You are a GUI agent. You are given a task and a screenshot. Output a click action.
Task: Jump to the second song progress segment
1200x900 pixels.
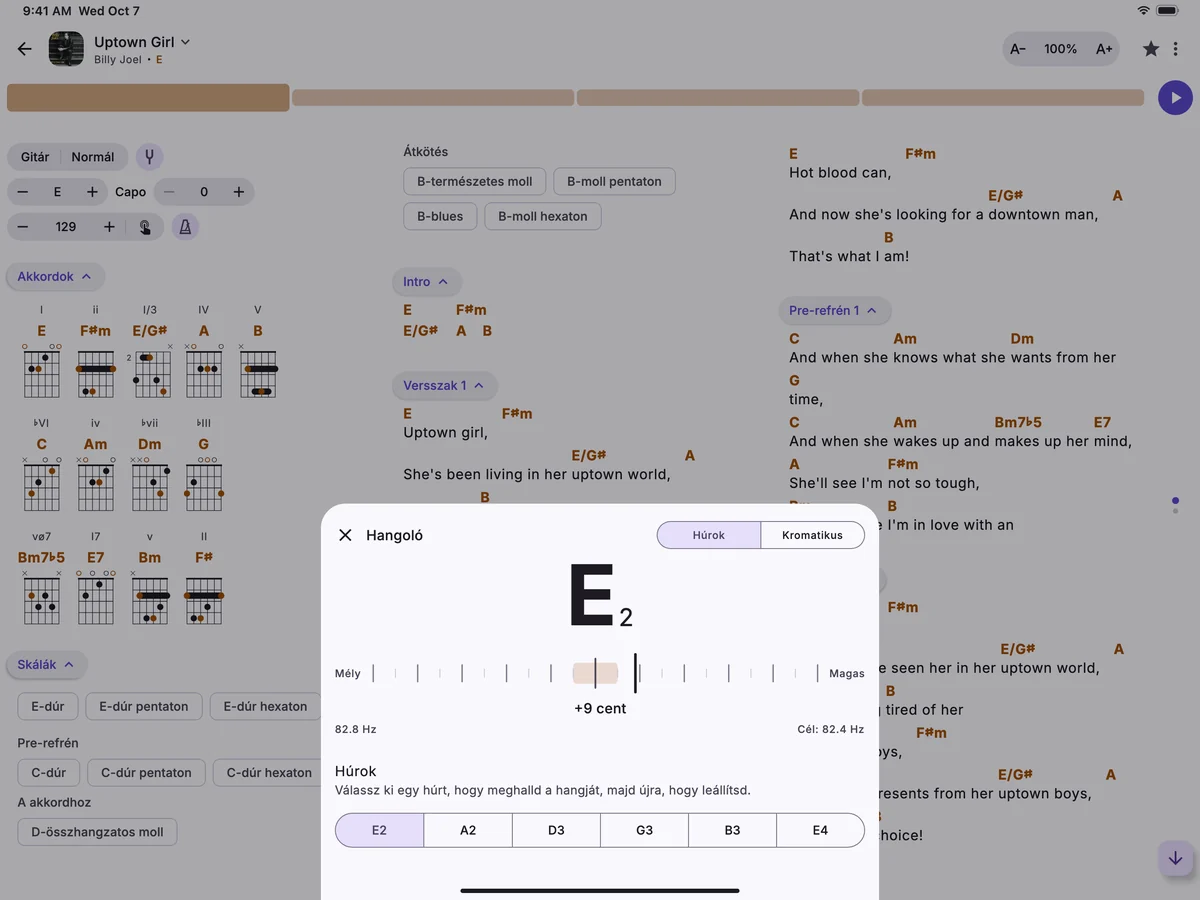pos(433,98)
